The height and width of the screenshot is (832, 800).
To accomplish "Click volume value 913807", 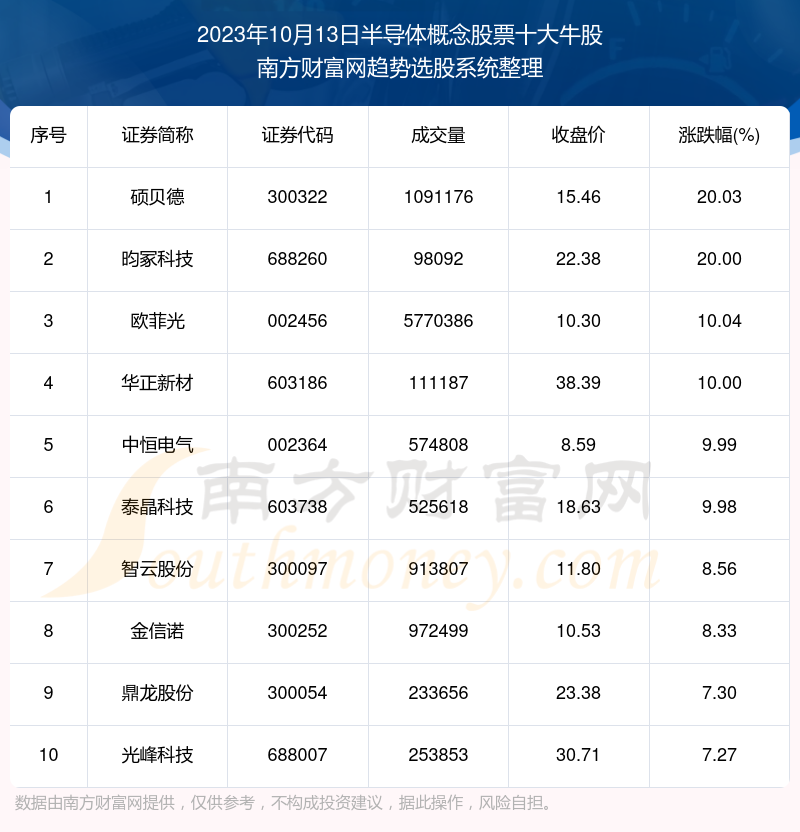I will pyautogui.click(x=438, y=569).
